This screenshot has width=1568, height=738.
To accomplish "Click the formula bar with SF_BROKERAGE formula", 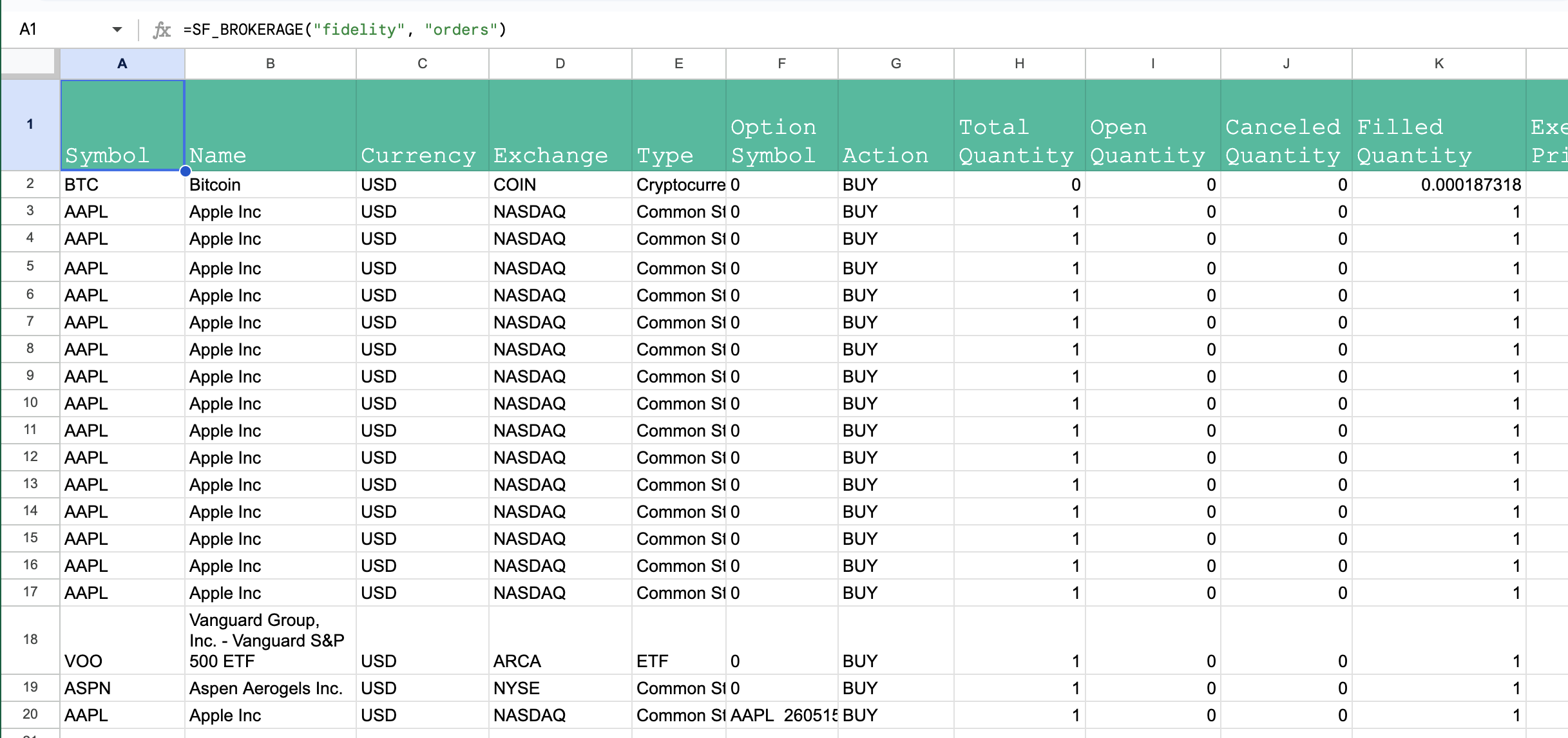I will [x=870, y=30].
